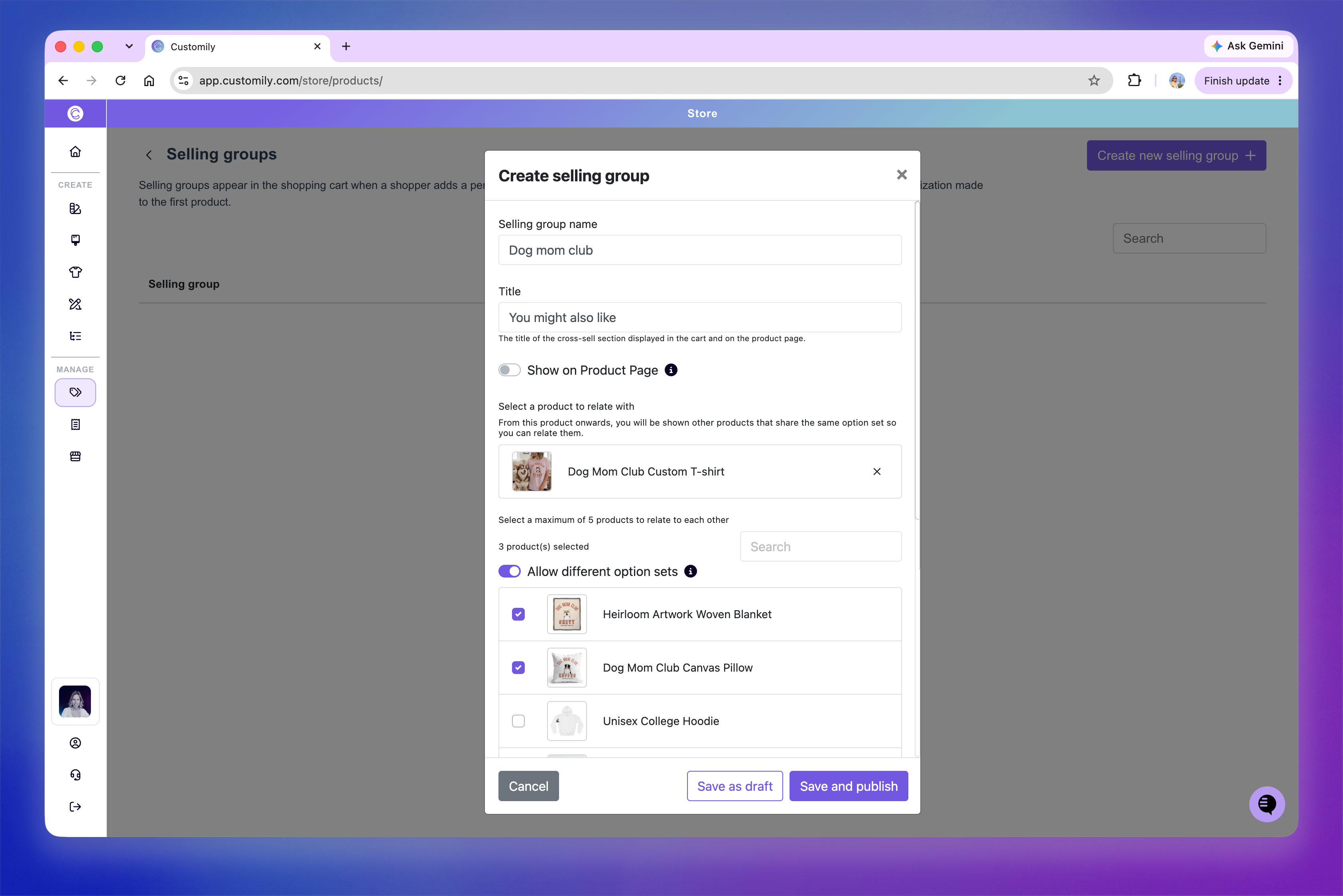Image resolution: width=1343 pixels, height=896 pixels.
Task: Click the storefront icon in sidebar
Action: [x=75, y=457]
